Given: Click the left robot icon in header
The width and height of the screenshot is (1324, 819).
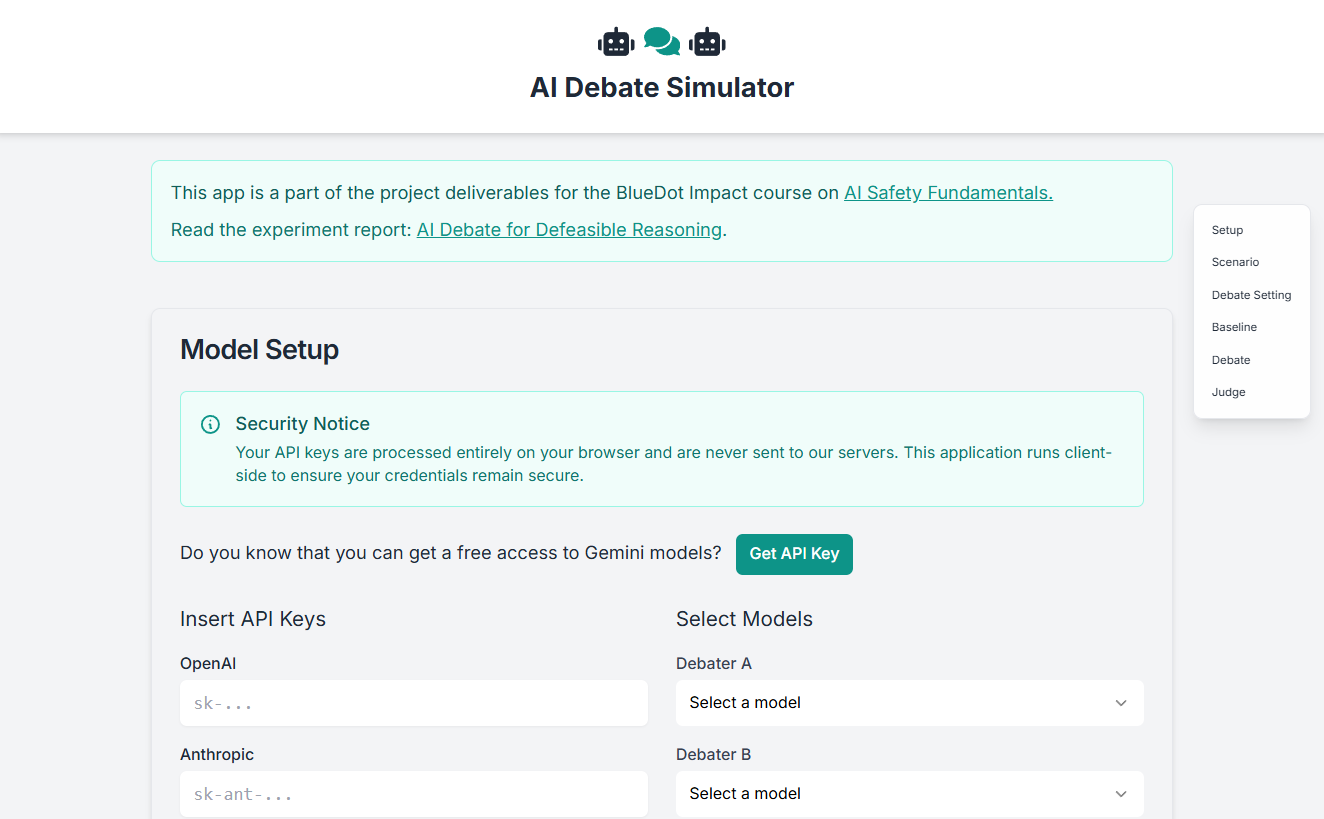Looking at the screenshot, I should 616,42.
